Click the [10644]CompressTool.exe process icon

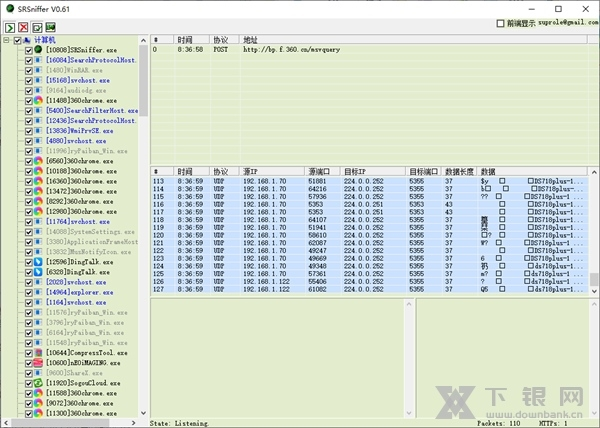pos(38,353)
